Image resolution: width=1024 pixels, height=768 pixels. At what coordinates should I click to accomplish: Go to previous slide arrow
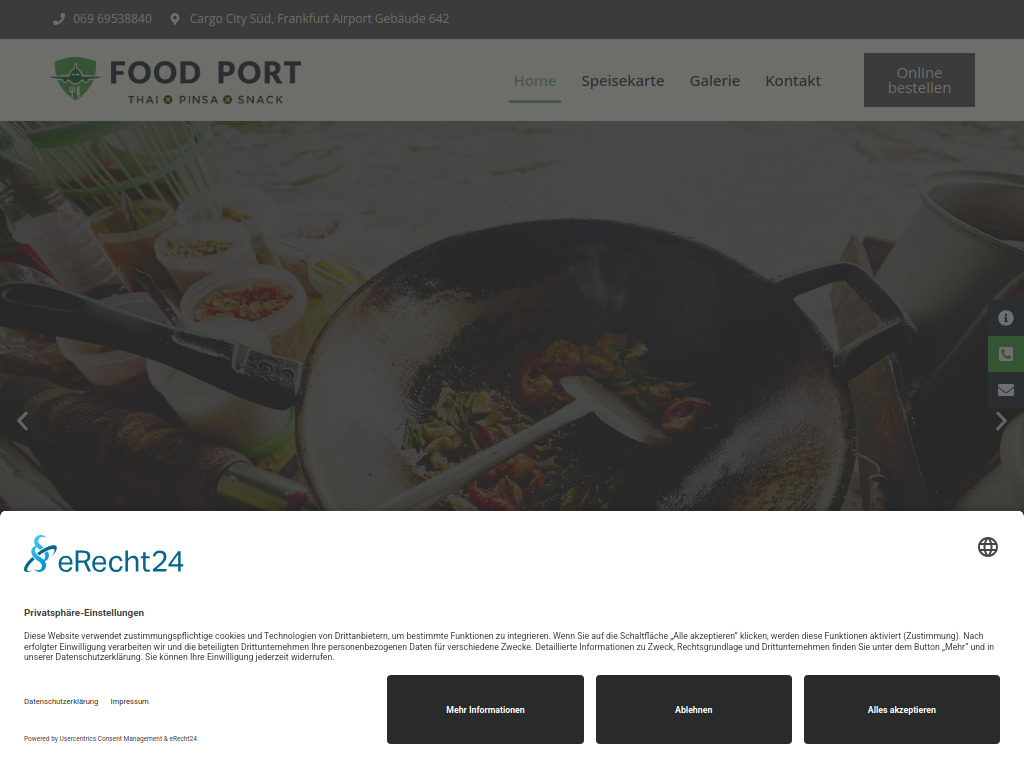[22, 421]
